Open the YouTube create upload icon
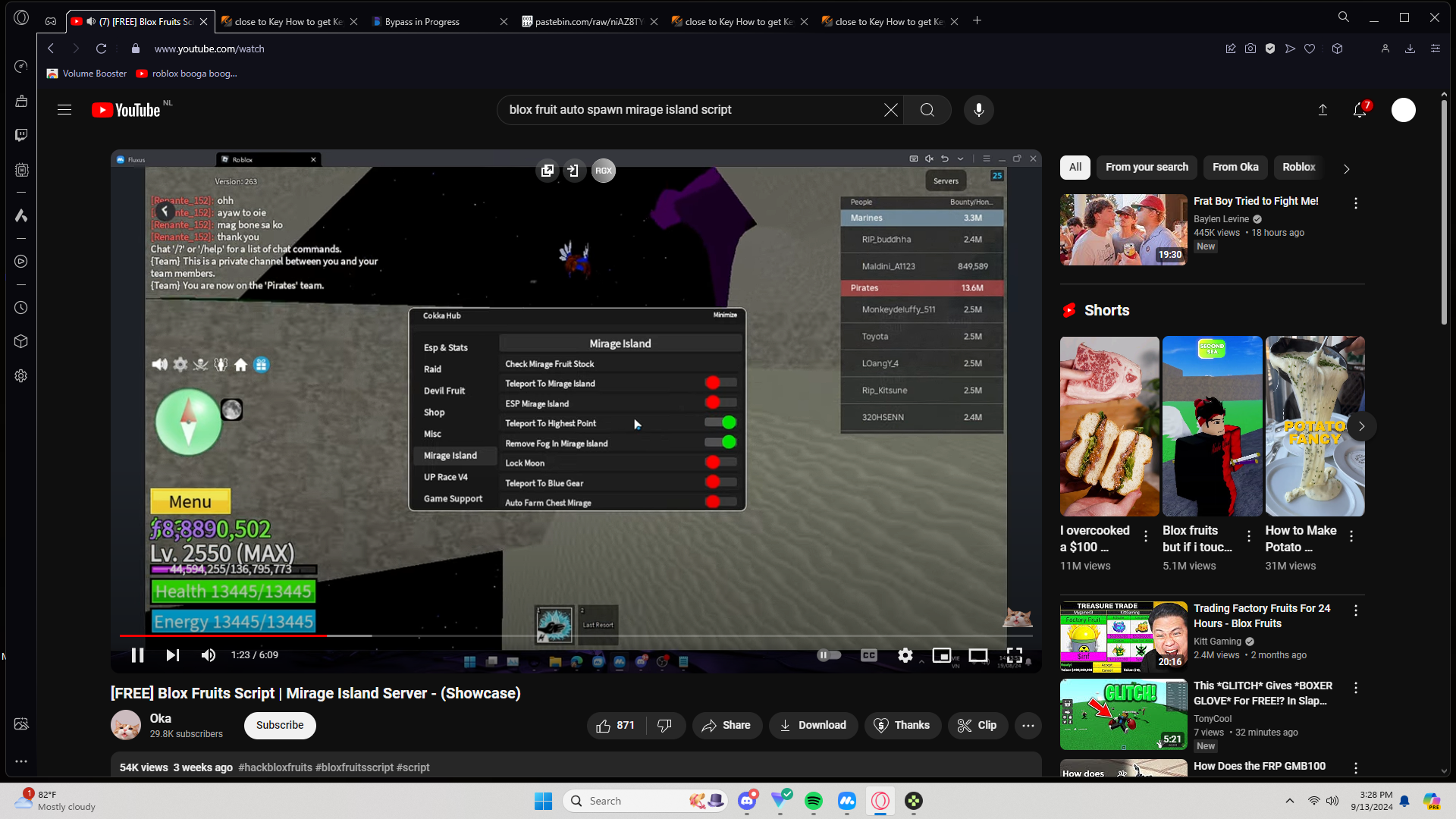Viewport: 1456px width, 819px height. point(1323,110)
